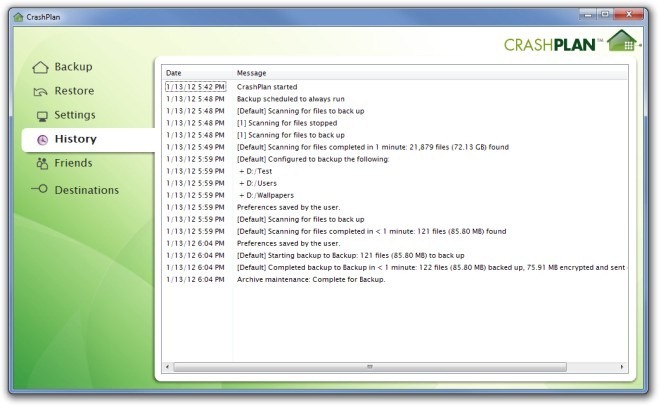
Task: Click the Friends people icon
Action: 42,163
